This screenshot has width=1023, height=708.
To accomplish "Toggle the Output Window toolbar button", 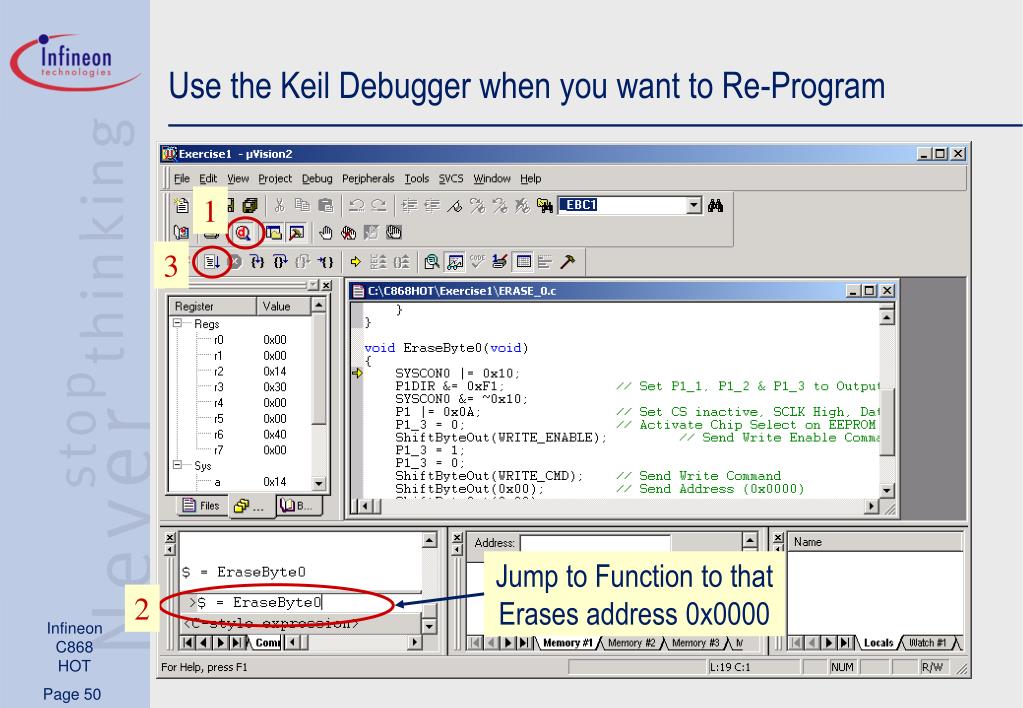I will click(296, 233).
